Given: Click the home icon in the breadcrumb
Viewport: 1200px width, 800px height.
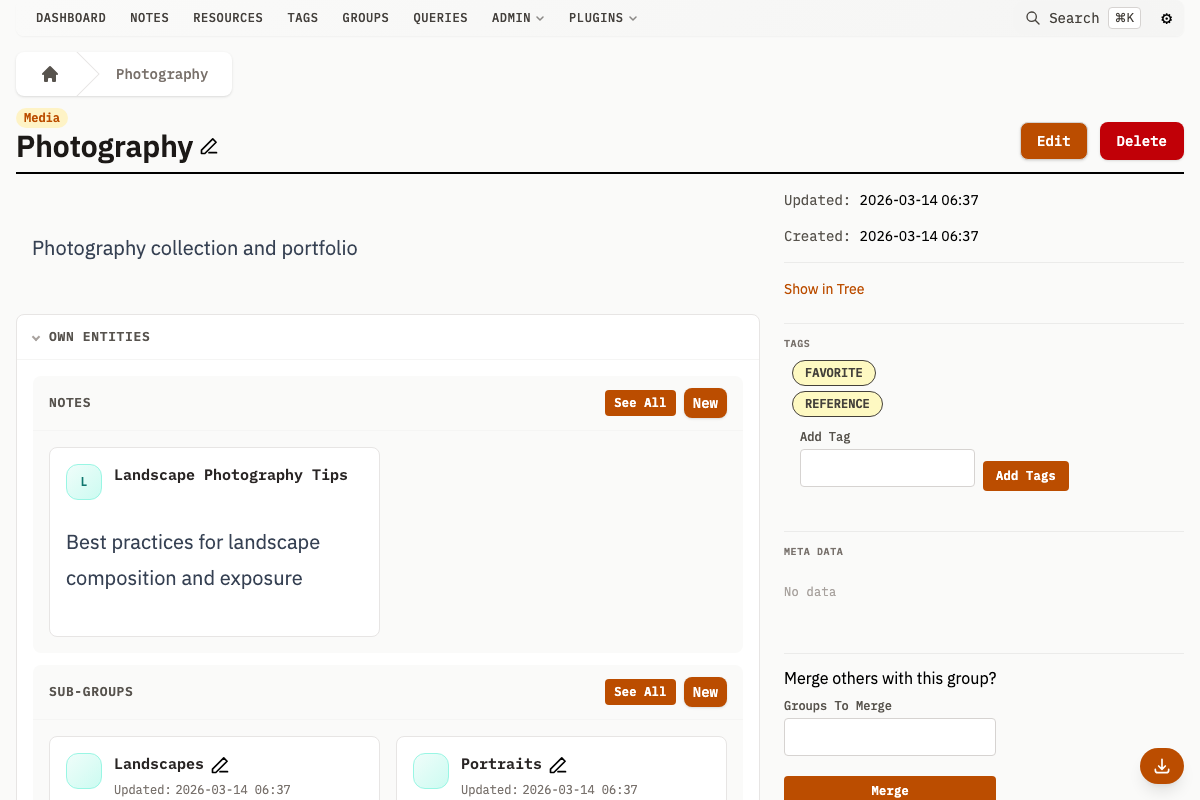Looking at the screenshot, I should click(49, 73).
